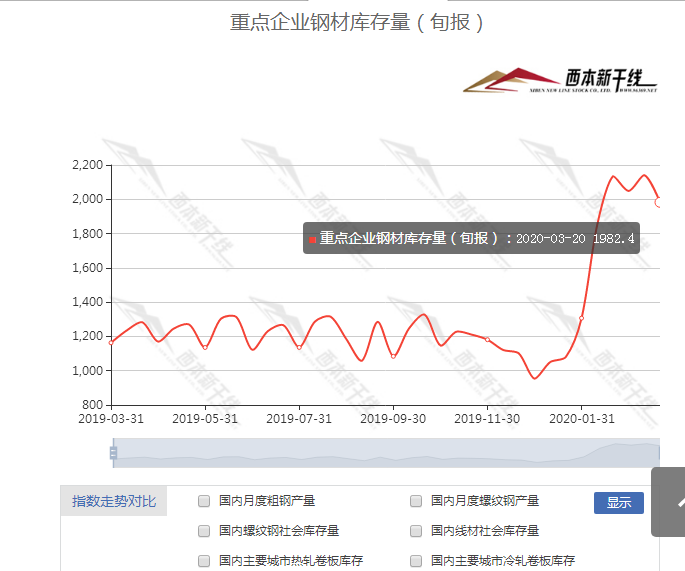Click inside the data zoom overview bar
This screenshot has width=685, height=571.
[x=386, y=453]
